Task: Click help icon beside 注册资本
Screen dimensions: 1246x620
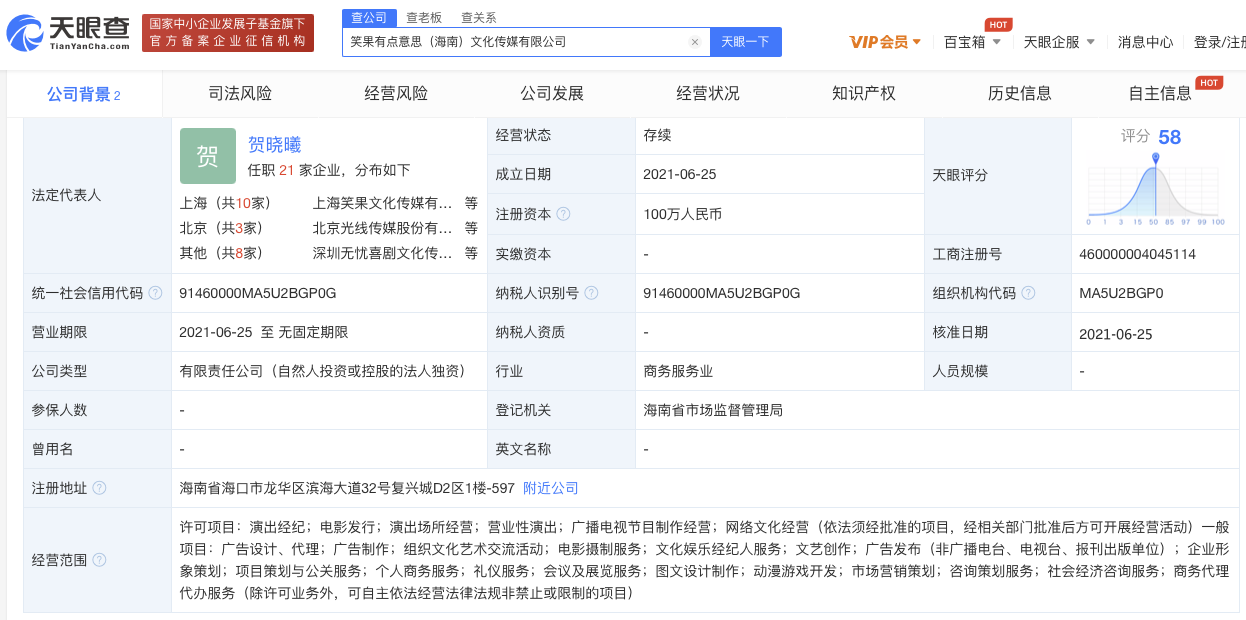Action: click(x=564, y=214)
